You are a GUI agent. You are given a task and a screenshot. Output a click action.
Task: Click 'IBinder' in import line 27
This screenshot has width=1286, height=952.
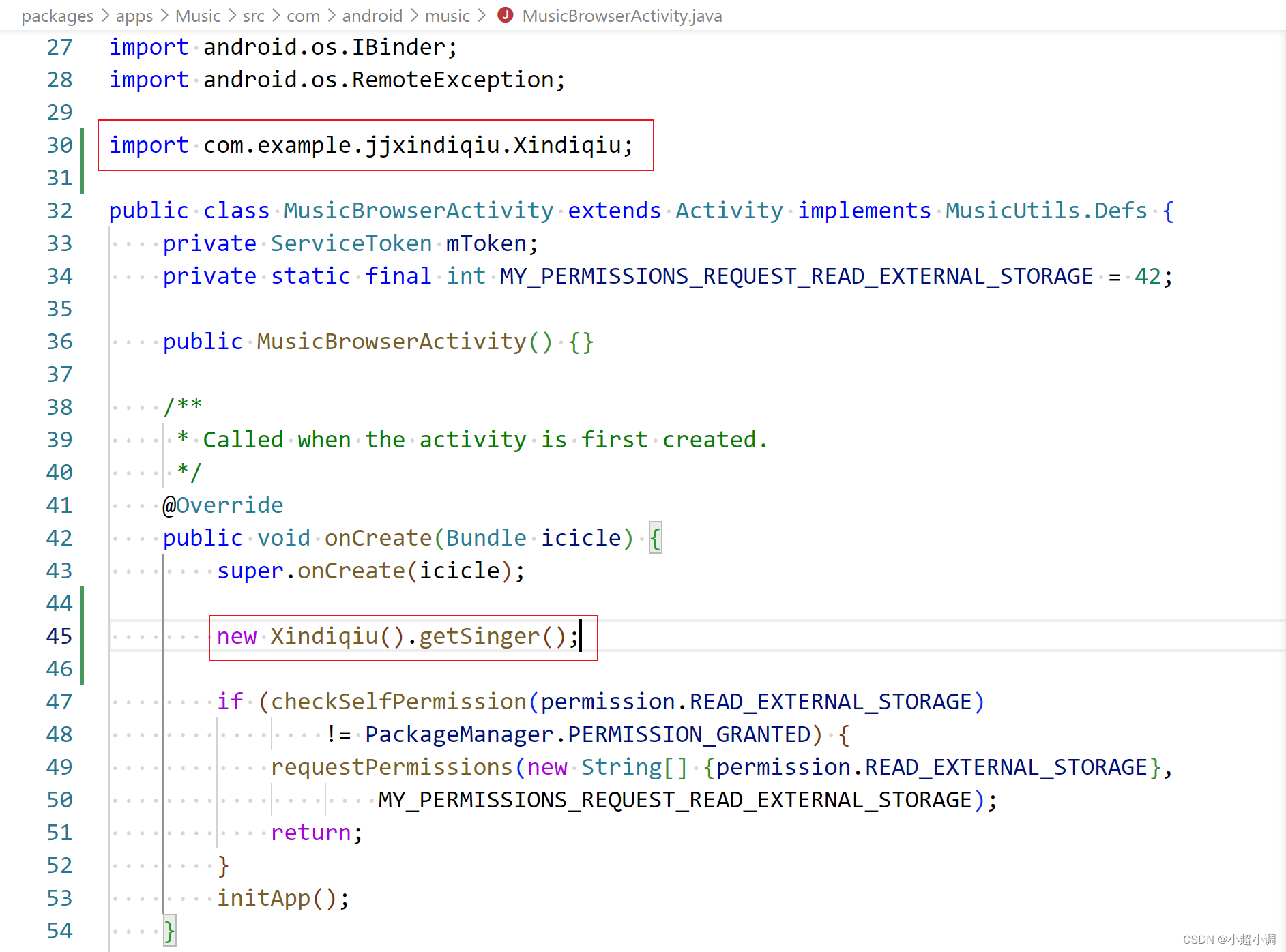pos(398,47)
